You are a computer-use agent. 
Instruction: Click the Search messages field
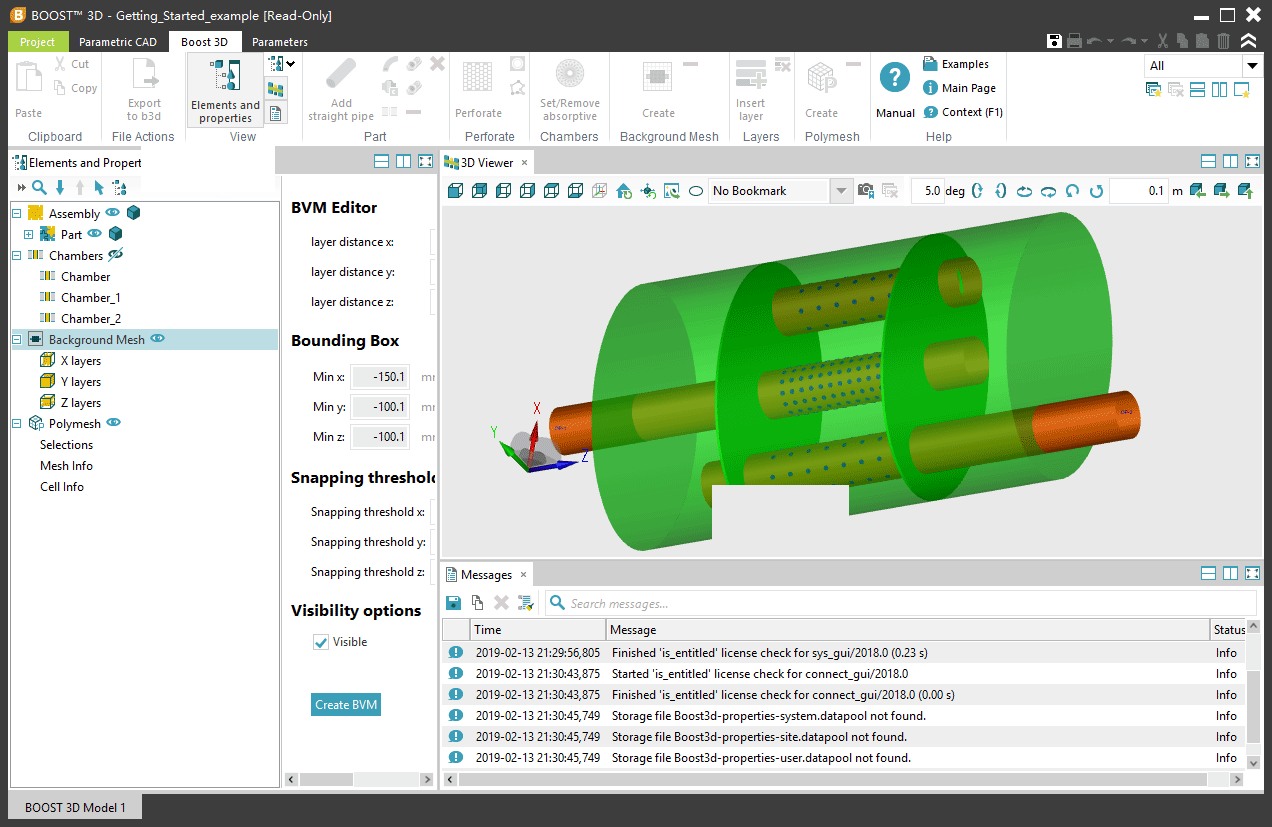[x=901, y=603]
